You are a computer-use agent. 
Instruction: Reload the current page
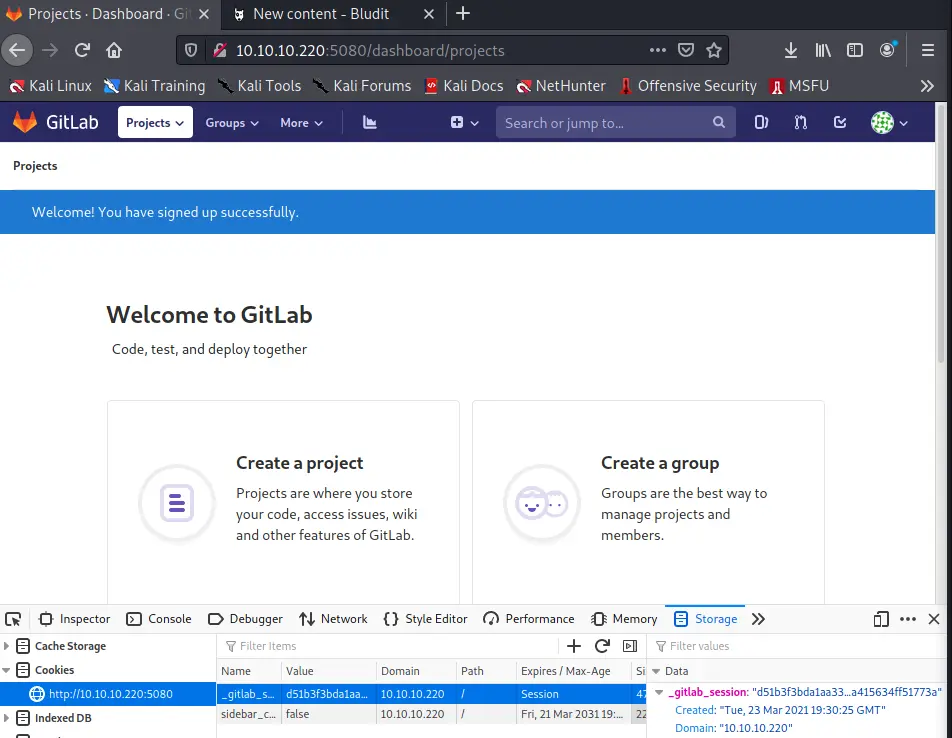[x=83, y=50]
